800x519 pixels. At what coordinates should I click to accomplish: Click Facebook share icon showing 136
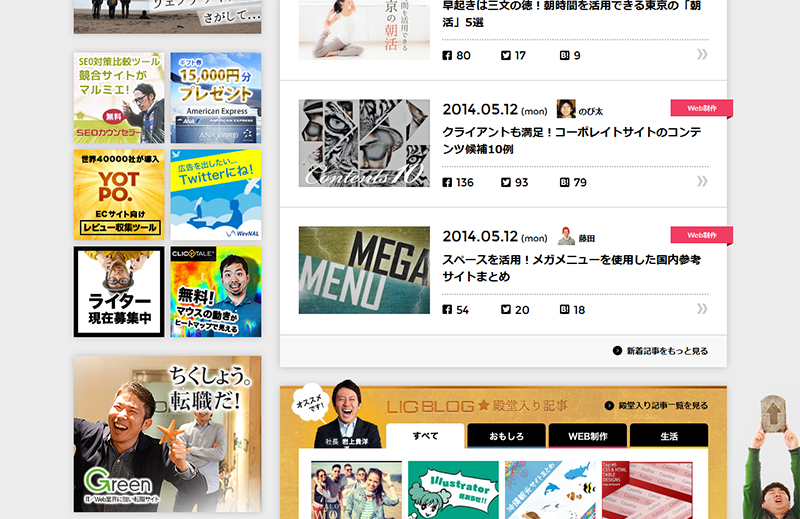pyautogui.click(x=447, y=182)
